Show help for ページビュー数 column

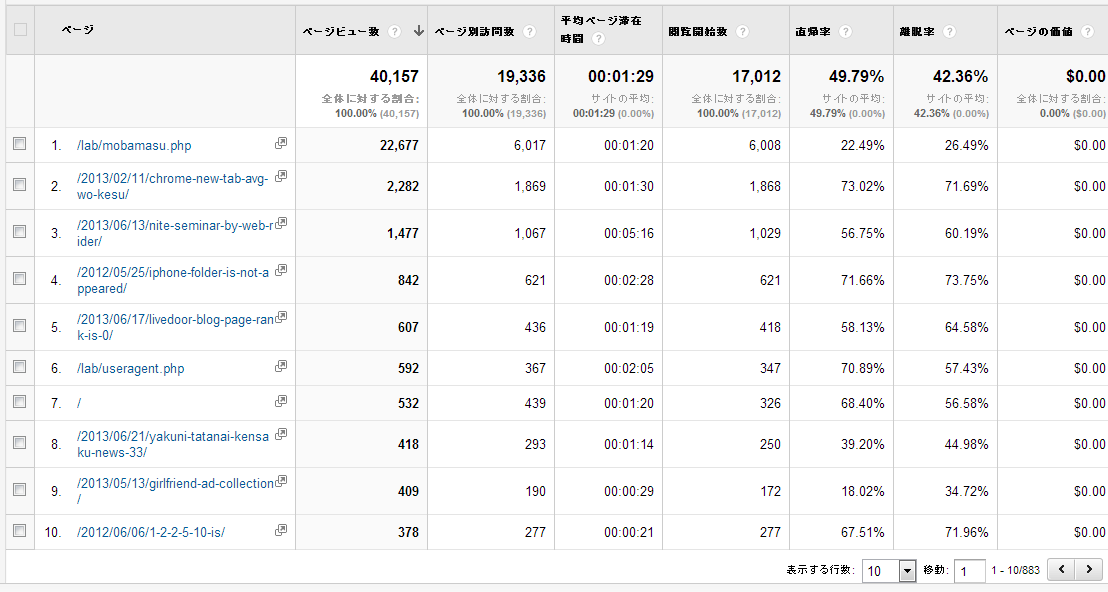(x=396, y=32)
